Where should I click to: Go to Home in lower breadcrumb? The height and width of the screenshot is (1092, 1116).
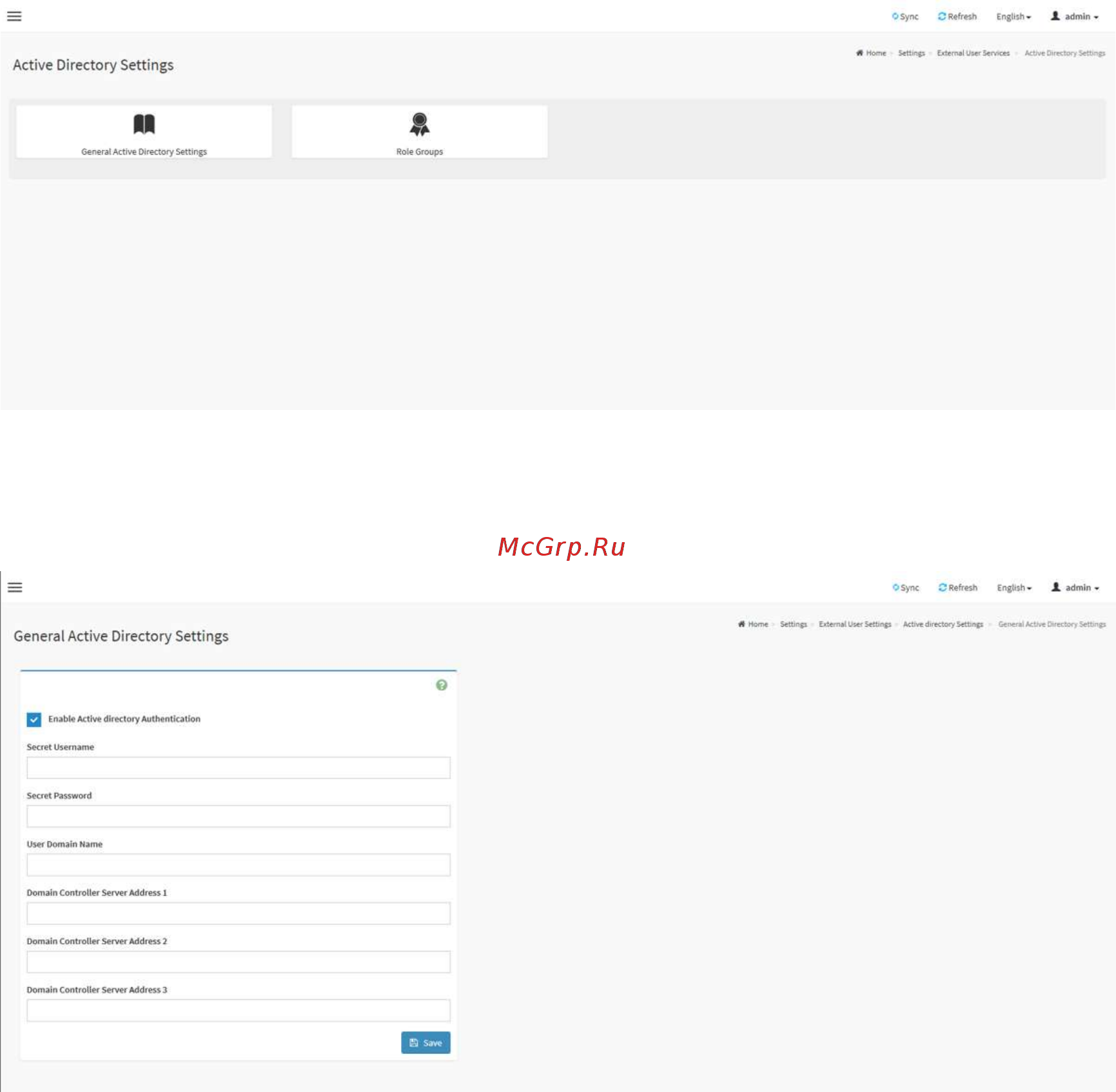pyautogui.click(x=758, y=625)
